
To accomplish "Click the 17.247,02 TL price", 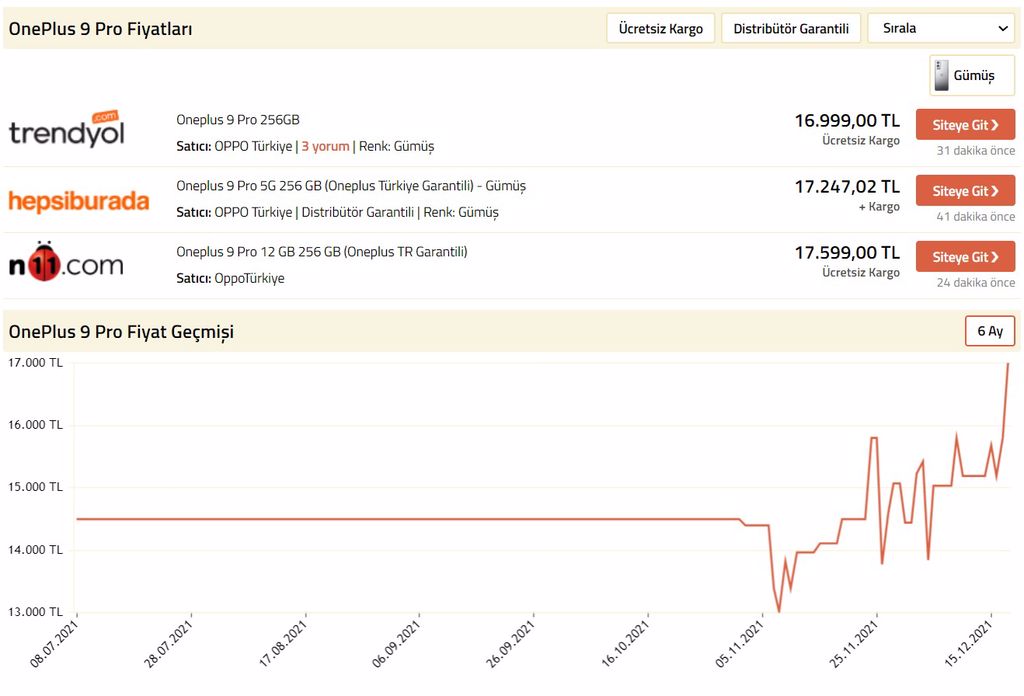I will 847,187.
